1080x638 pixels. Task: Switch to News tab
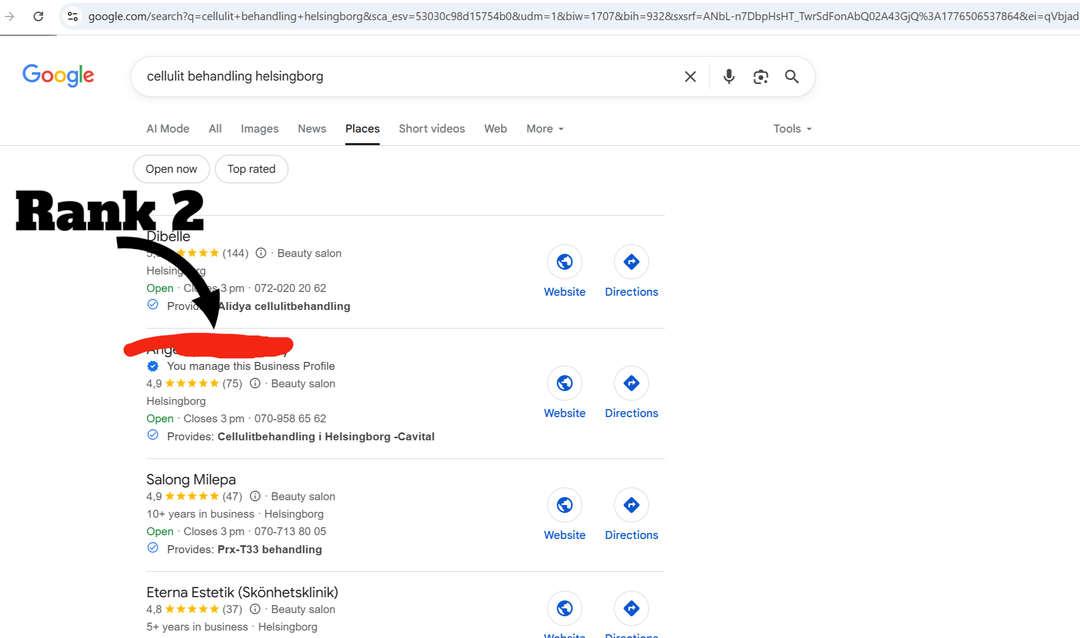312,129
